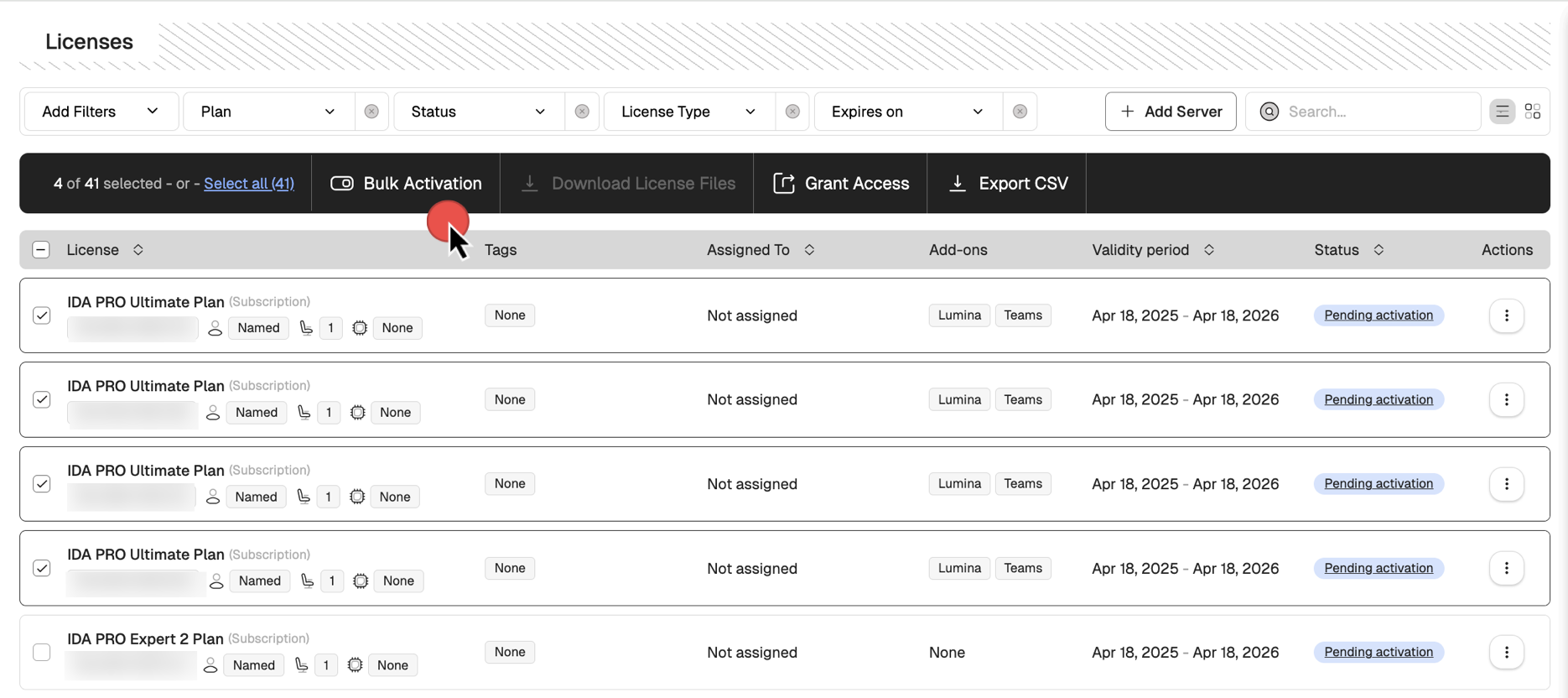The image size is (1568, 698).
Task: Click None tag in Expert 2 Plan row
Action: pyautogui.click(x=510, y=653)
